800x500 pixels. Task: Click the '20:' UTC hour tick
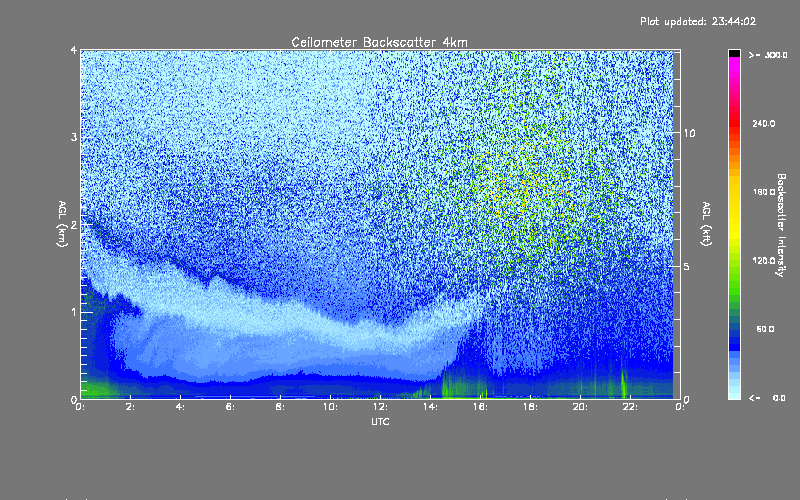[x=580, y=407]
